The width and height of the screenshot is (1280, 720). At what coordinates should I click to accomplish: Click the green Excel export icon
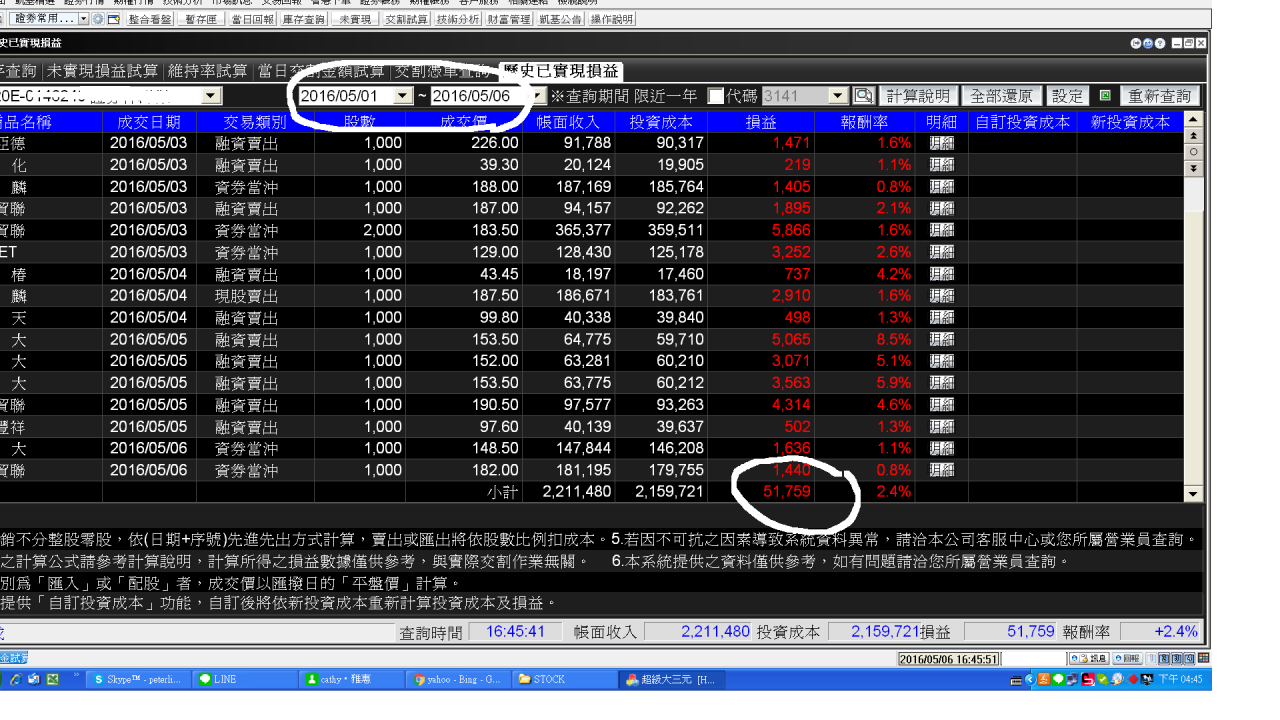[1105, 96]
